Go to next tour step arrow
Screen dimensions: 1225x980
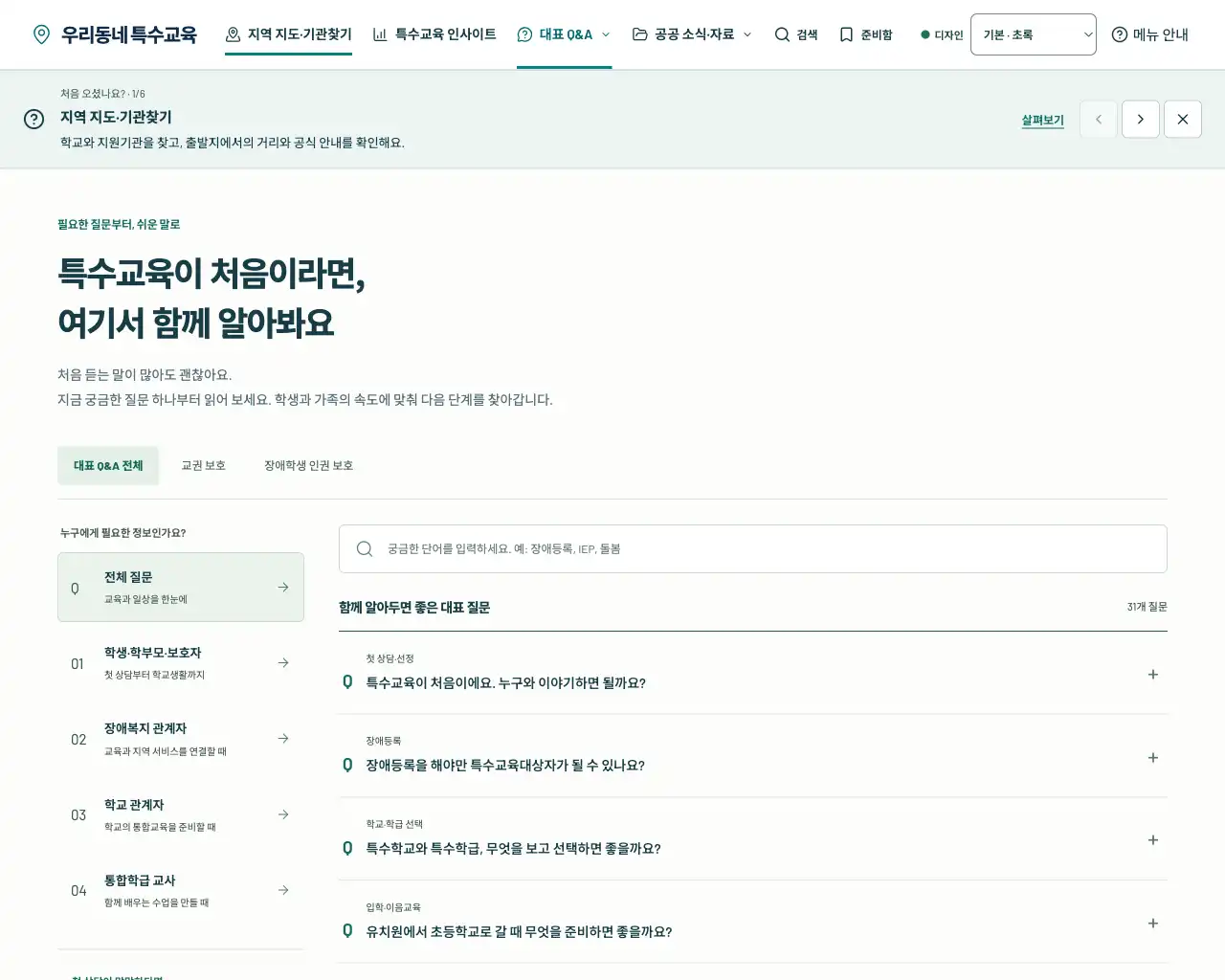(x=1141, y=120)
